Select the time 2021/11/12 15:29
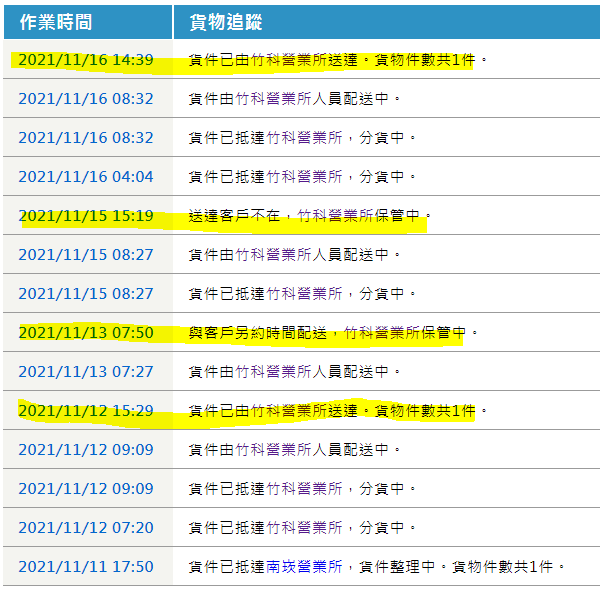600x589 pixels. (86, 411)
